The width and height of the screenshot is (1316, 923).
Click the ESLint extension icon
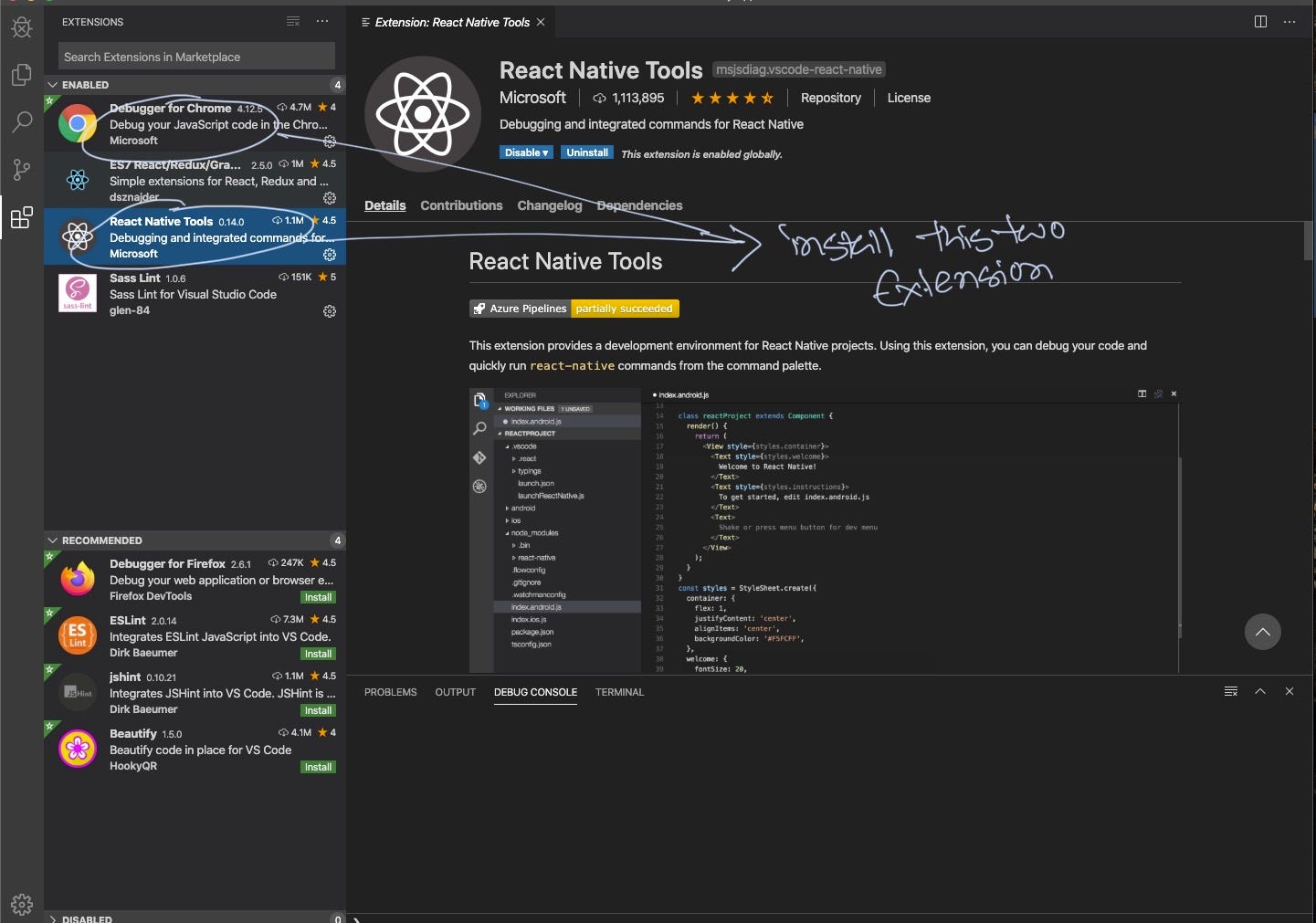tap(78, 635)
